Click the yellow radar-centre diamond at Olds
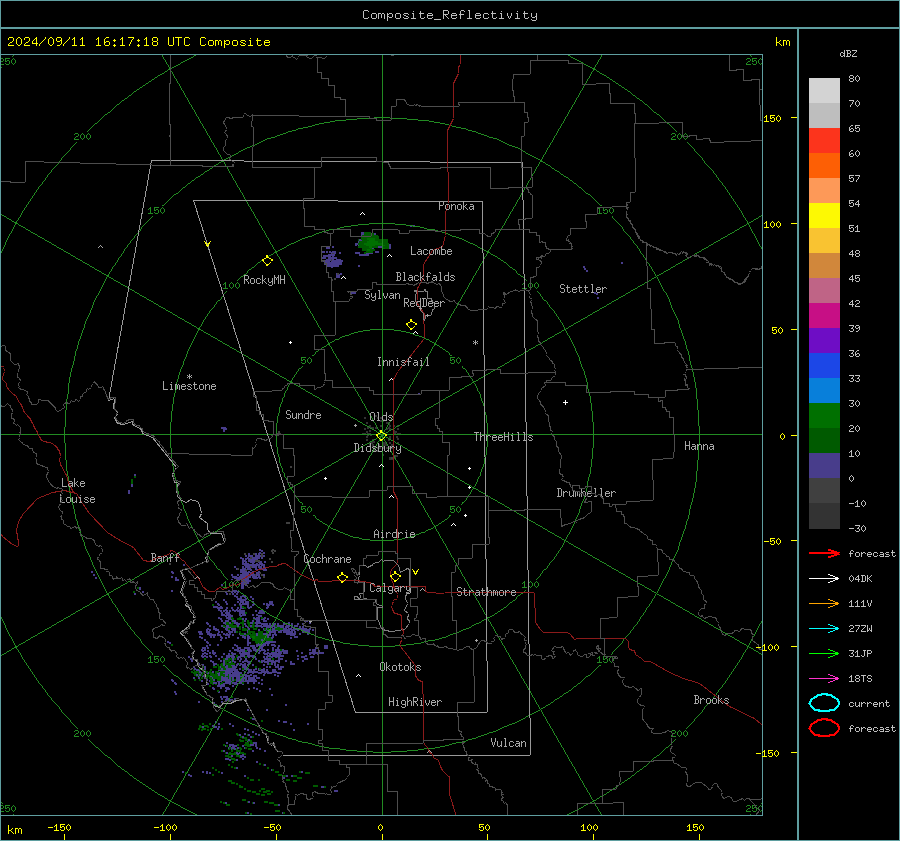This screenshot has height=841, width=900. (381, 436)
